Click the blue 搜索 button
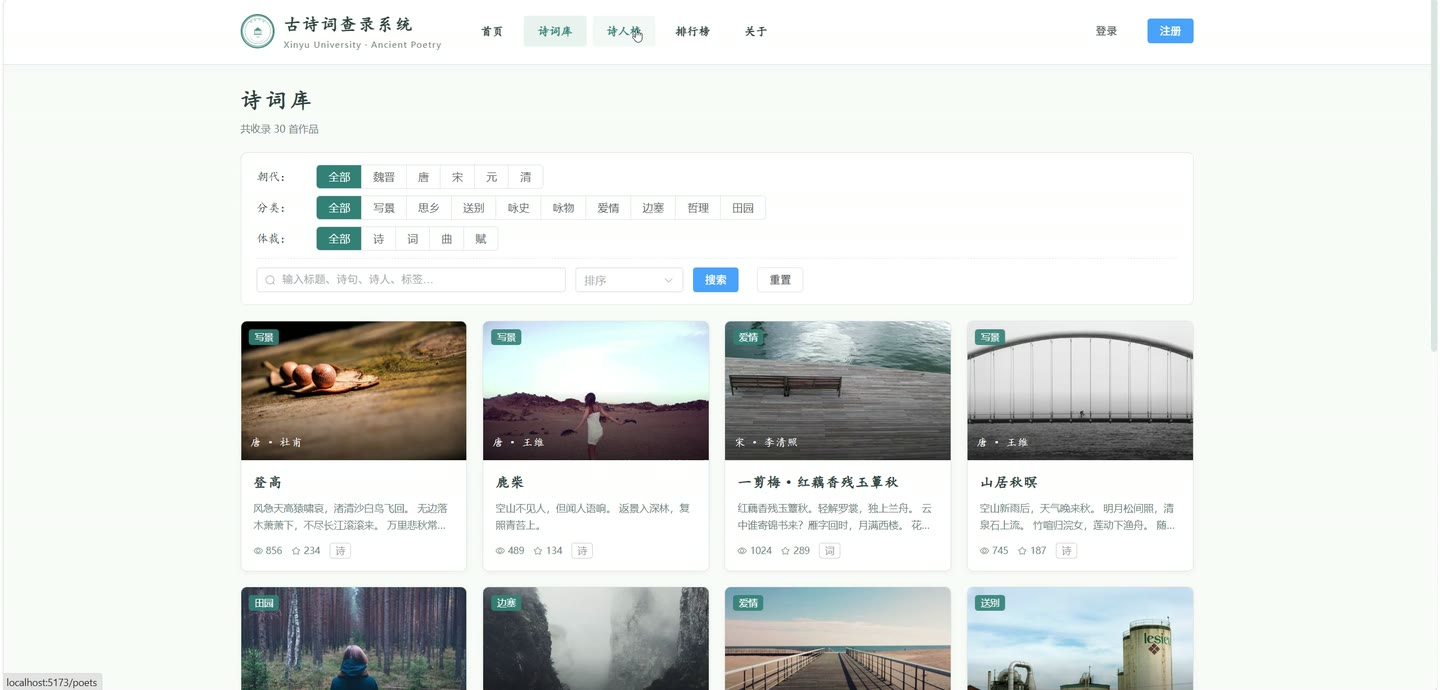This screenshot has width=1440, height=690. click(716, 280)
